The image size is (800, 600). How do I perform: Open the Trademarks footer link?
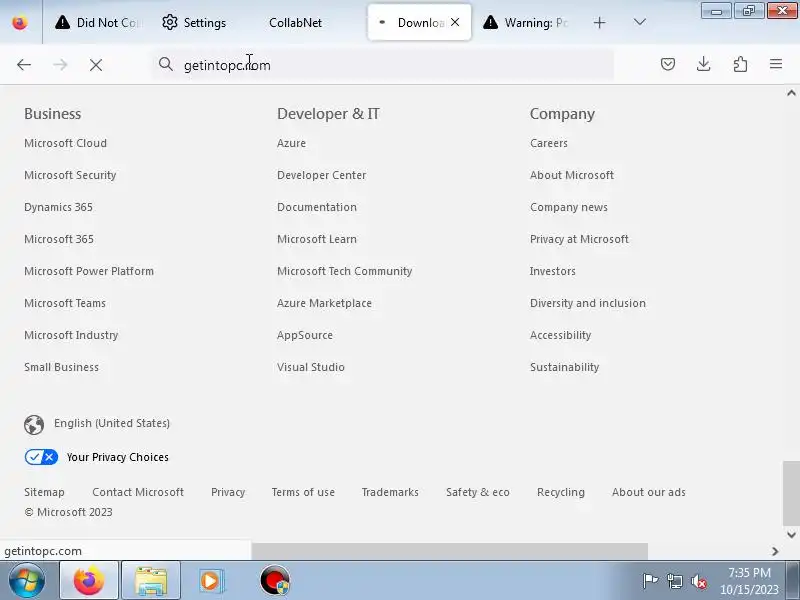(x=390, y=492)
